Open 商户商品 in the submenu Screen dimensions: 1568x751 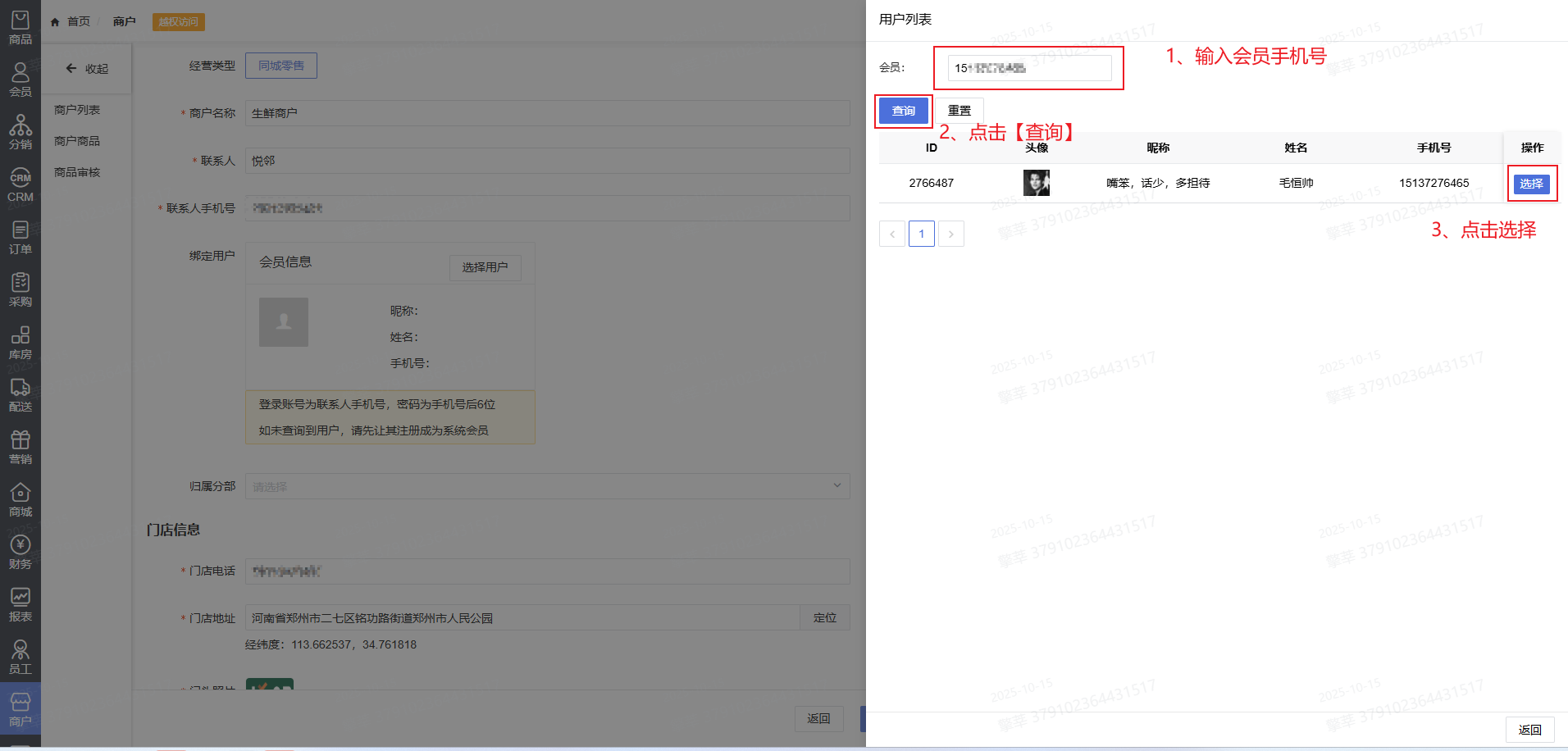tap(77, 141)
